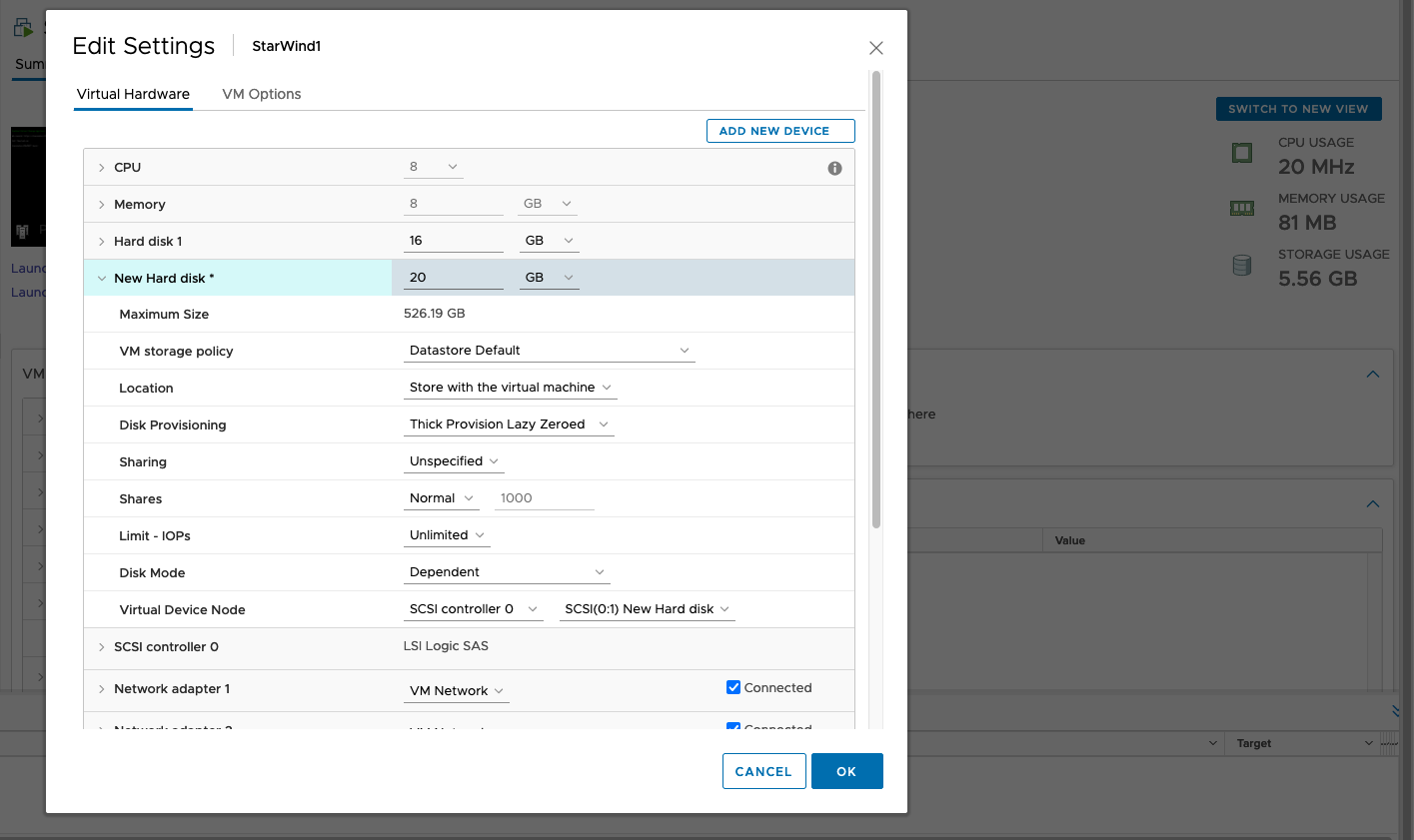Click the SWITCH TO NEW VIEW button
This screenshot has width=1414, height=840.
click(1297, 109)
